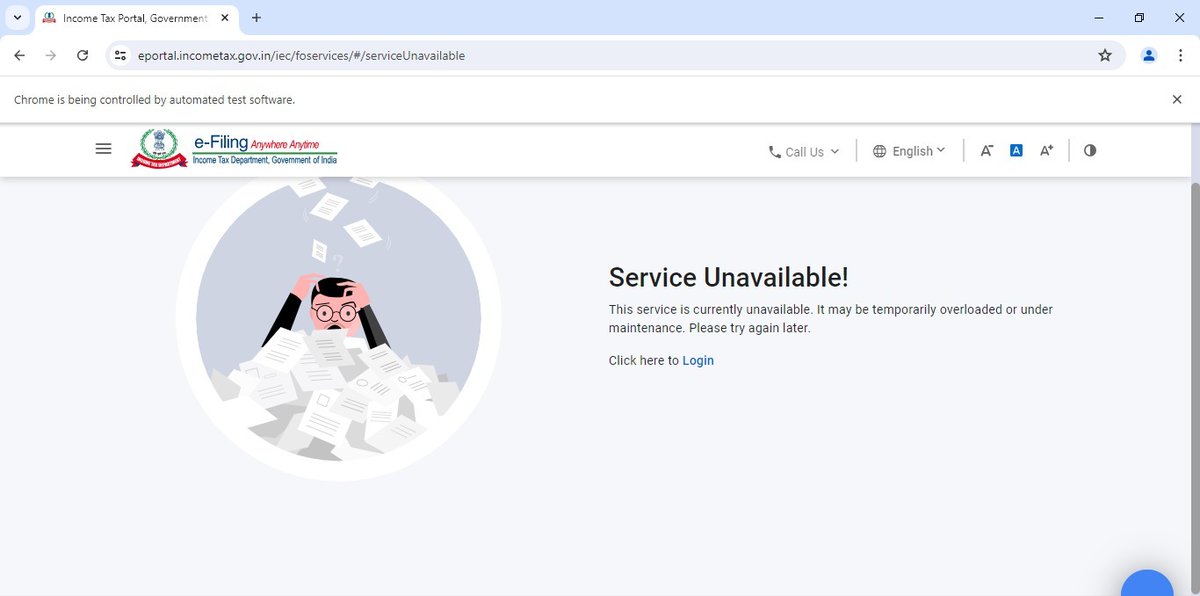This screenshot has width=1200, height=596.
Task: Click the globe icon beside English
Action: coord(880,151)
